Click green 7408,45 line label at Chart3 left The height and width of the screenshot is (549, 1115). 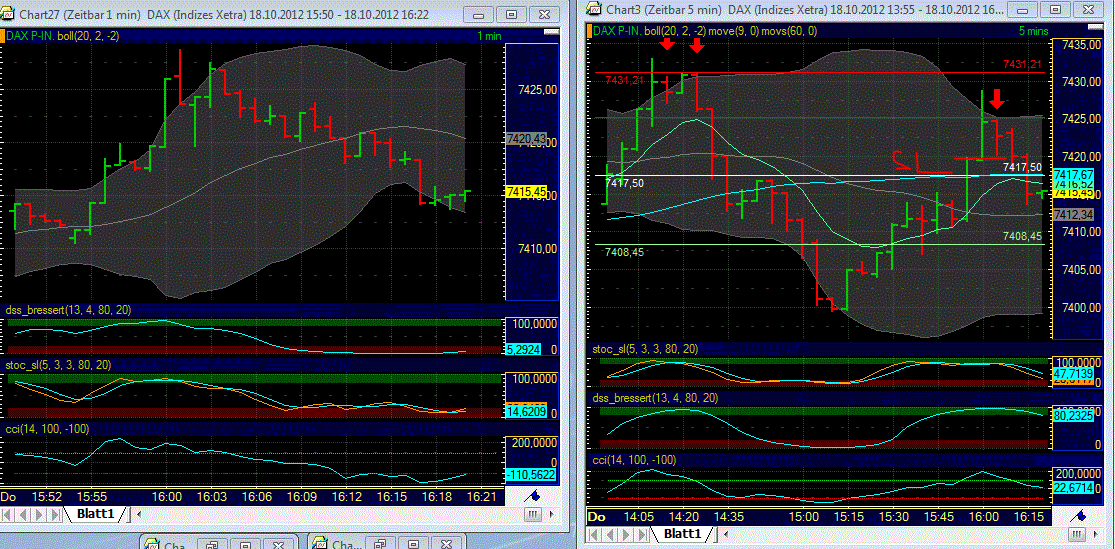point(624,250)
